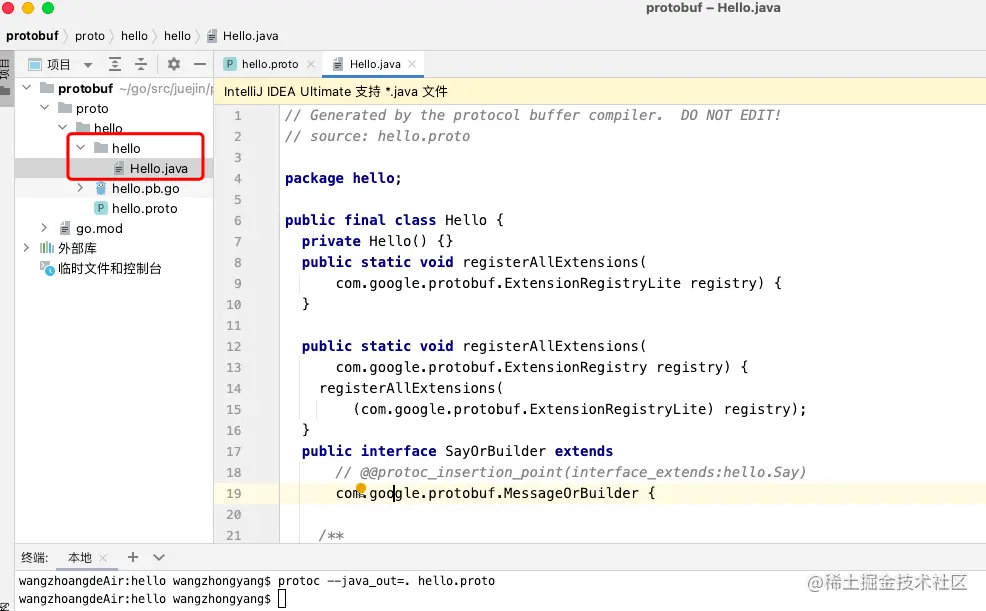Image resolution: width=986 pixels, height=611 pixels.
Task: Click Hello.java in the breadcrumb bar
Action: 250,36
